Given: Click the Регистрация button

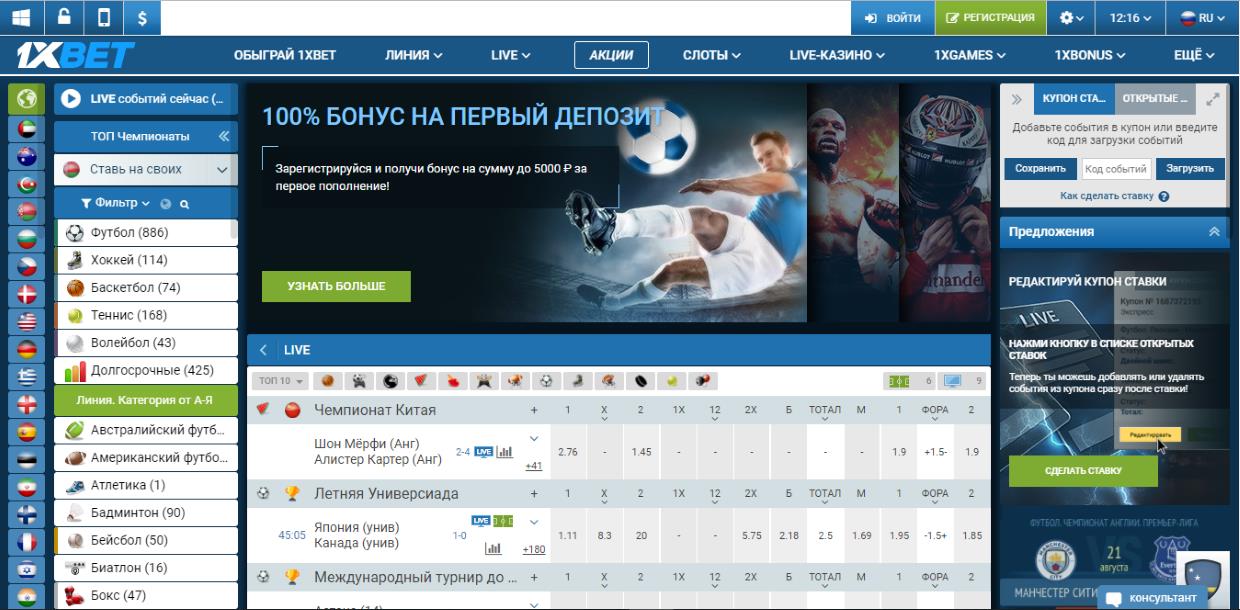Looking at the screenshot, I should (991, 18).
